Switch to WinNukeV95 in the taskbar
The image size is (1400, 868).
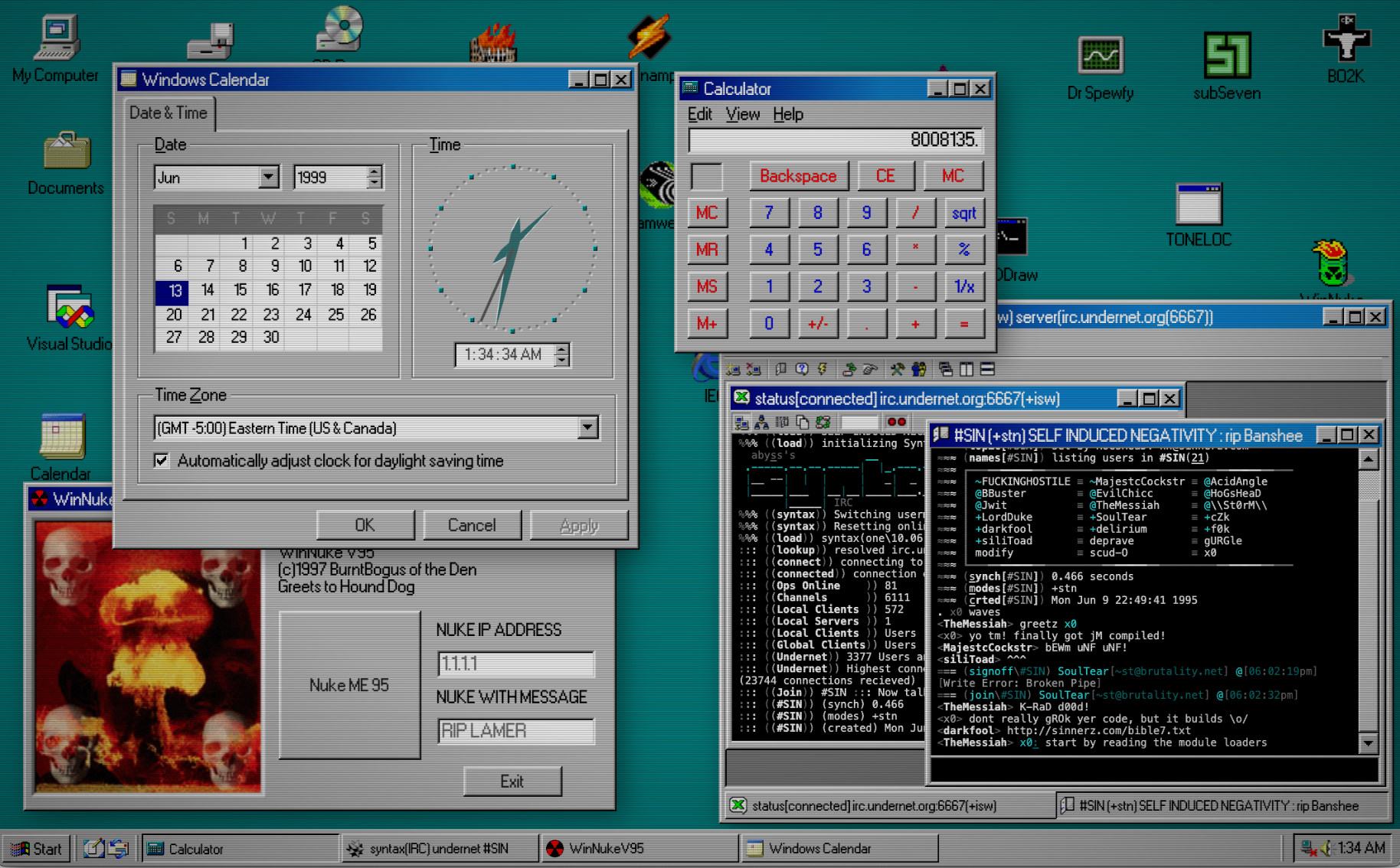(x=639, y=848)
